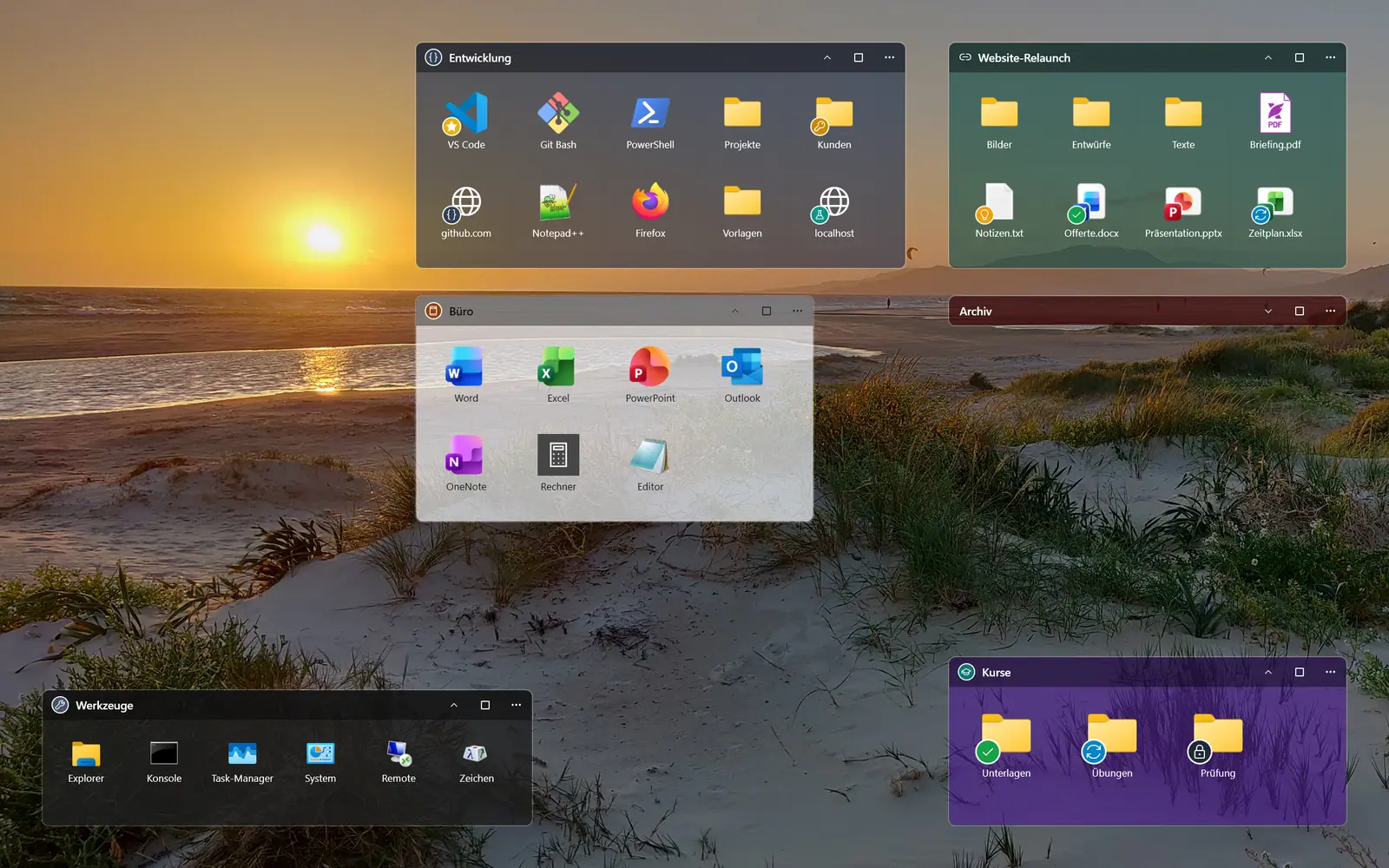Collapse the Entwicklung fence
This screenshot has height=868, width=1389.
click(827, 57)
